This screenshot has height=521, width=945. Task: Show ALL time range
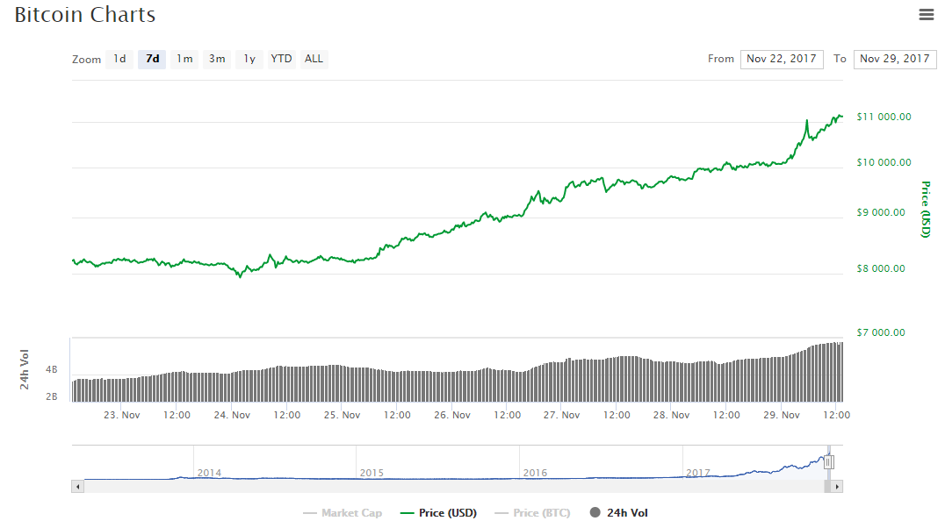(314, 59)
